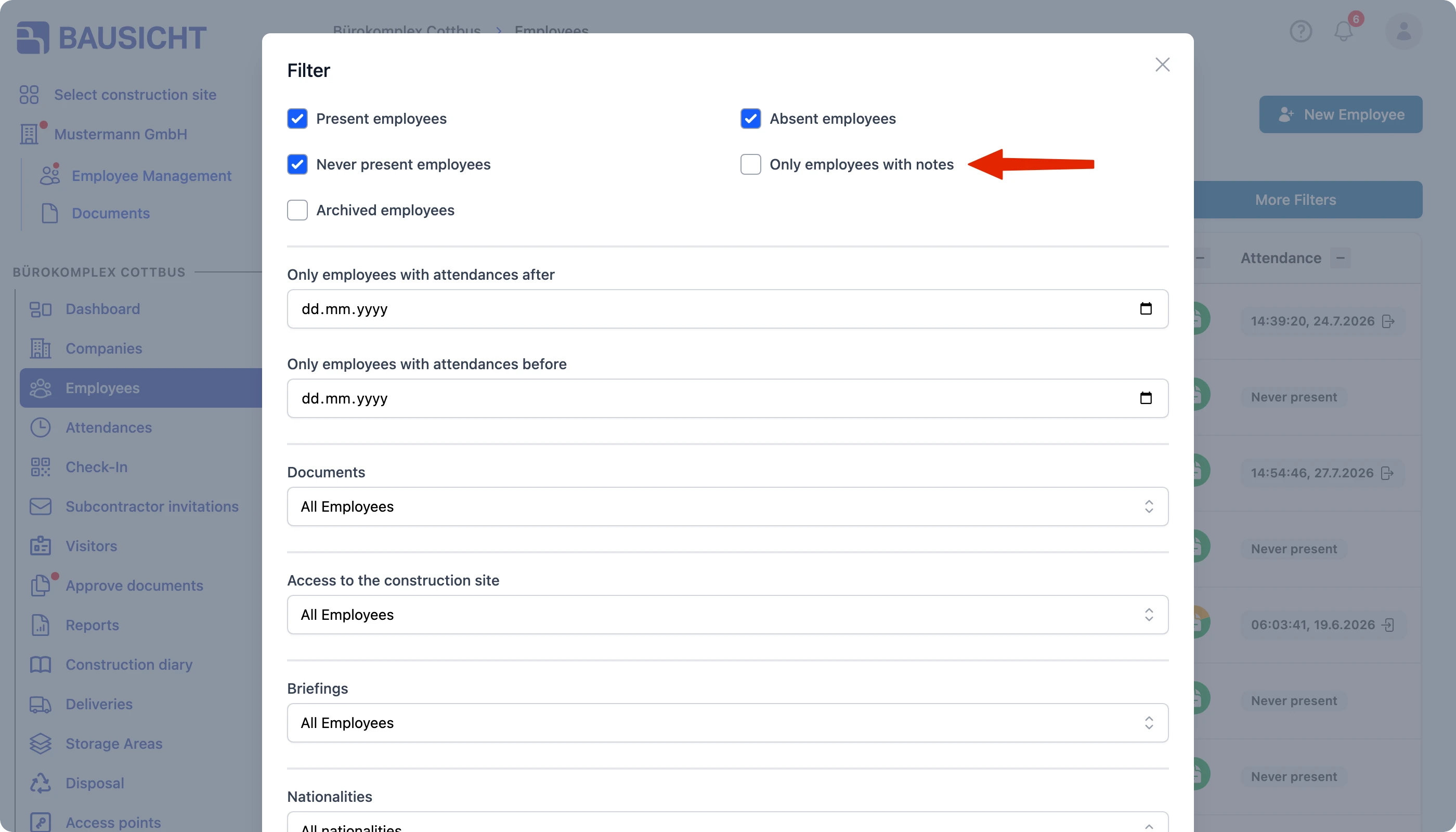
Task: Click attendance 06:03:41, 19.6.2026
Action: click(x=1322, y=625)
